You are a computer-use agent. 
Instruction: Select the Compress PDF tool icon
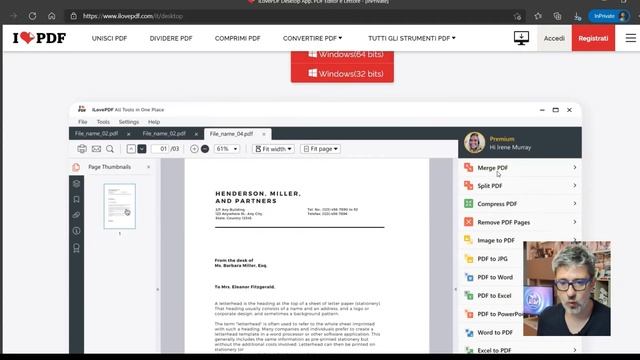(469, 203)
